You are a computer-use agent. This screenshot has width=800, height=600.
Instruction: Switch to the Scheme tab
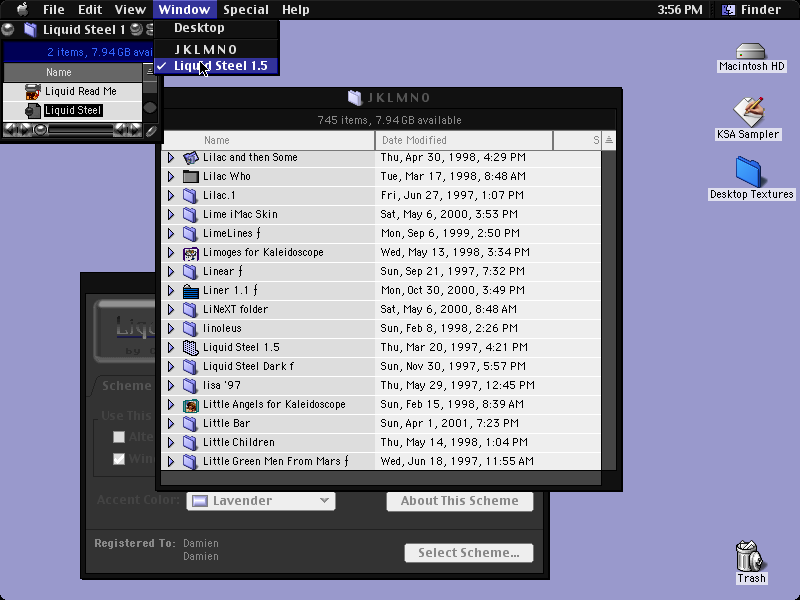click(126, 386)
